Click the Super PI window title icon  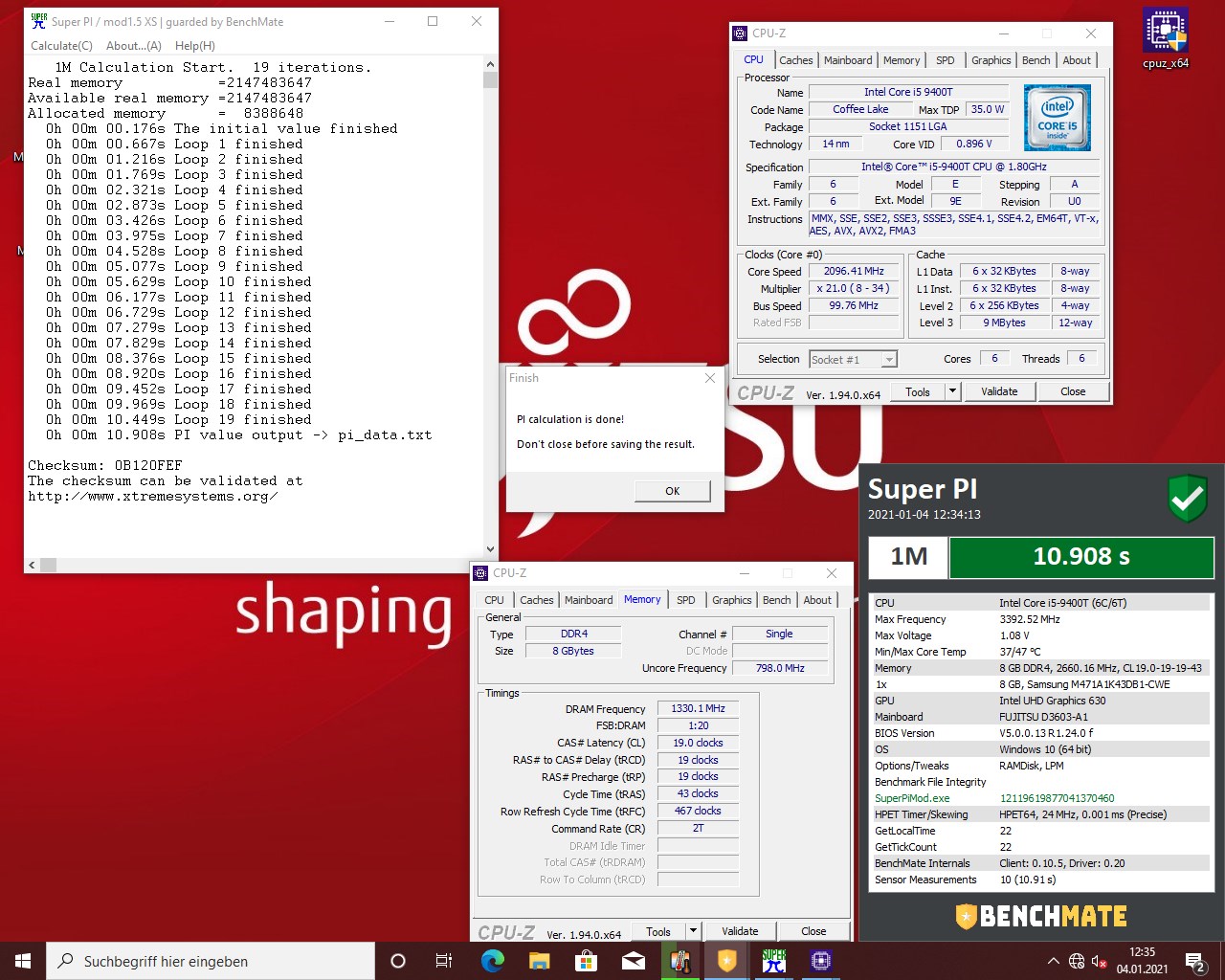click(x=38, y=20)
